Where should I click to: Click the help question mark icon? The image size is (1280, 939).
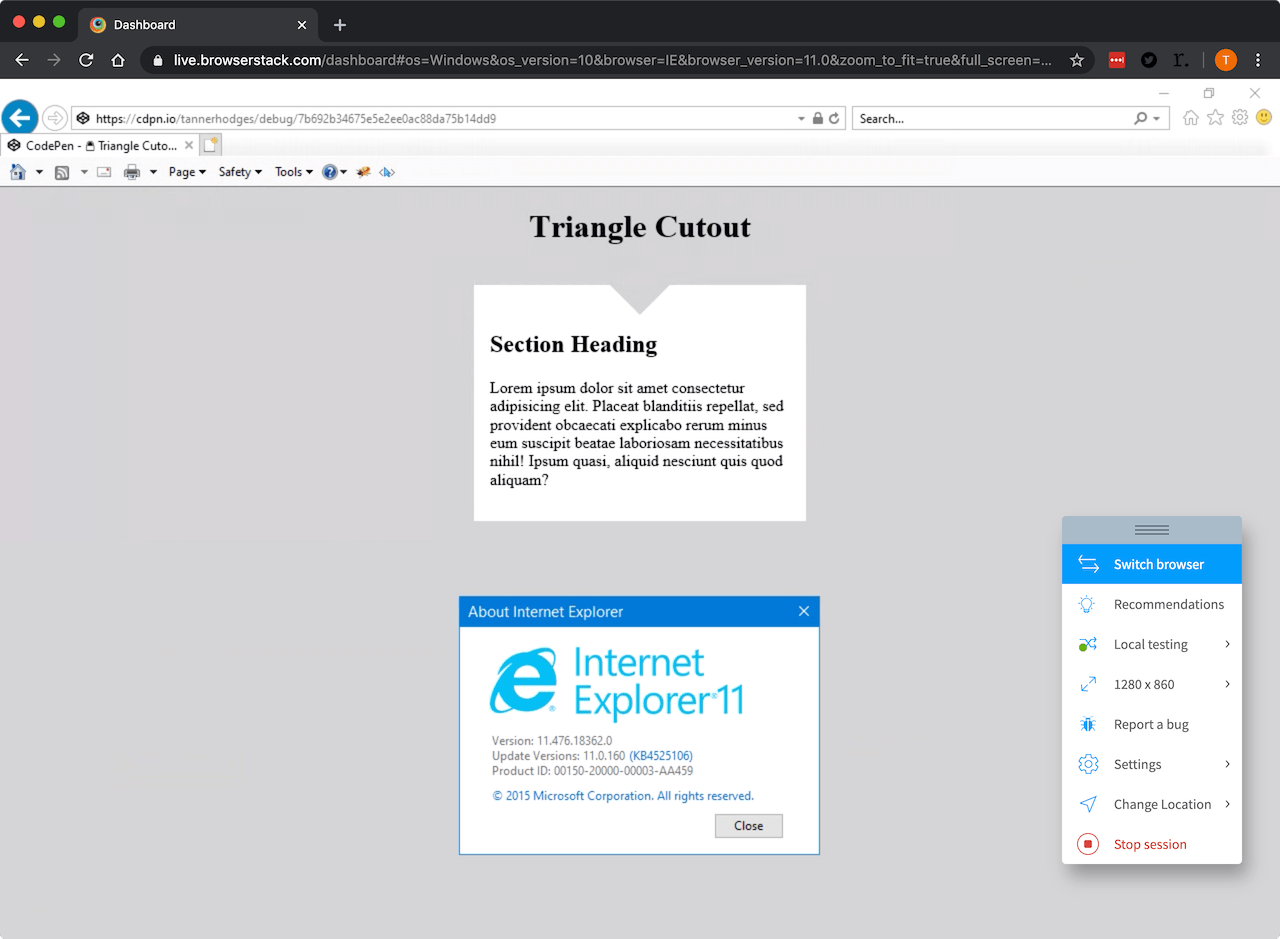coord(330,172)
